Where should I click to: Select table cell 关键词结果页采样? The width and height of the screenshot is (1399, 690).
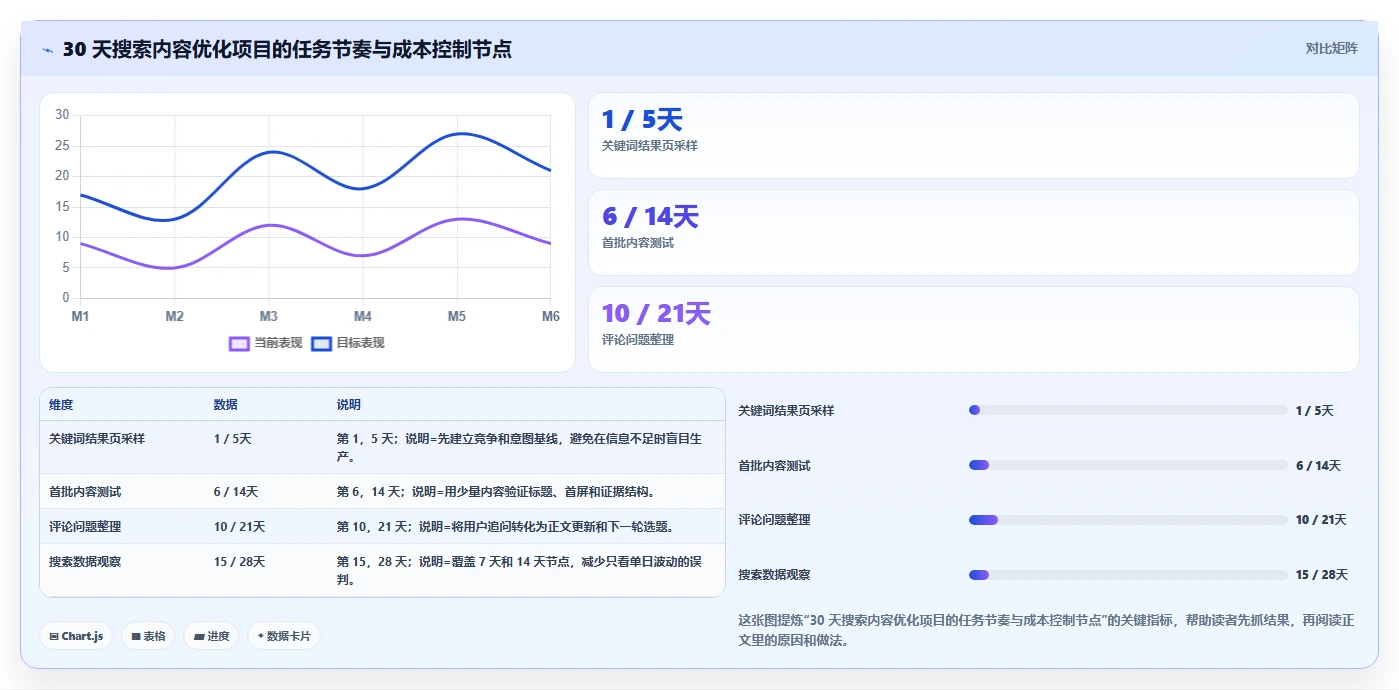[97, 438]
